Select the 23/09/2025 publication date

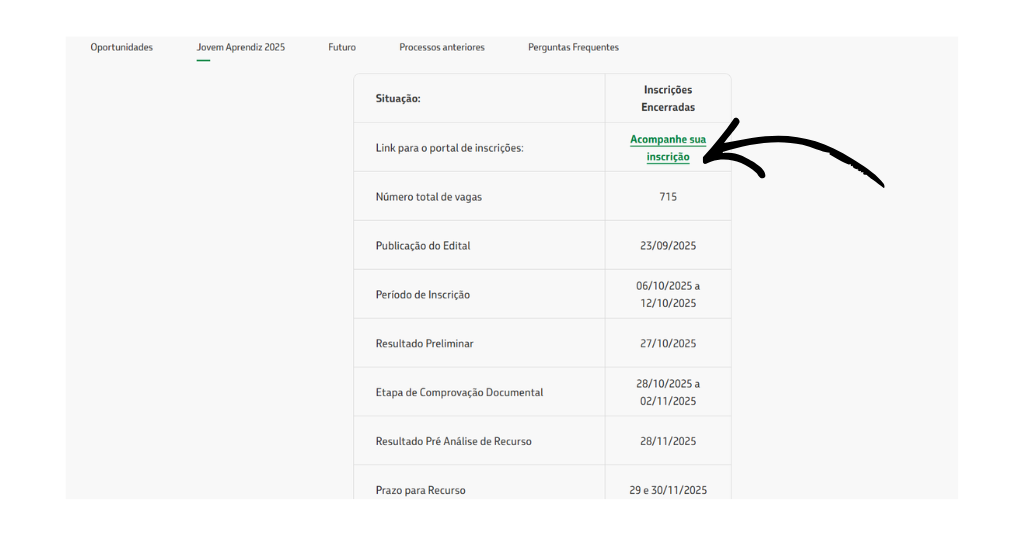(667, 246)
